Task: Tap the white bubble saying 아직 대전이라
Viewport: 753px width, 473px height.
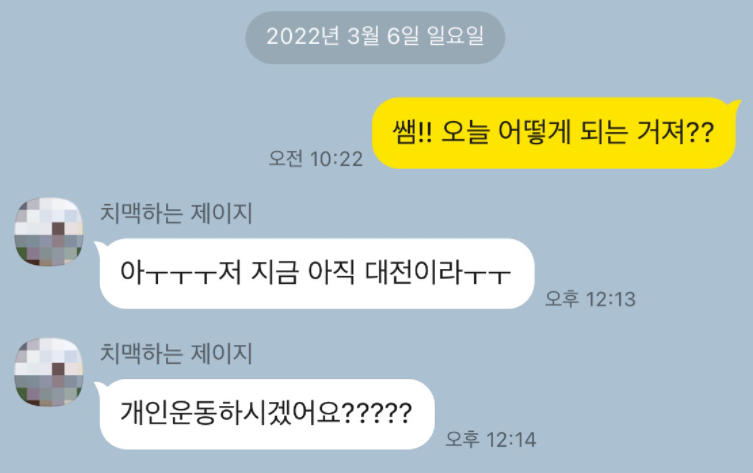Action: (316, 273)
